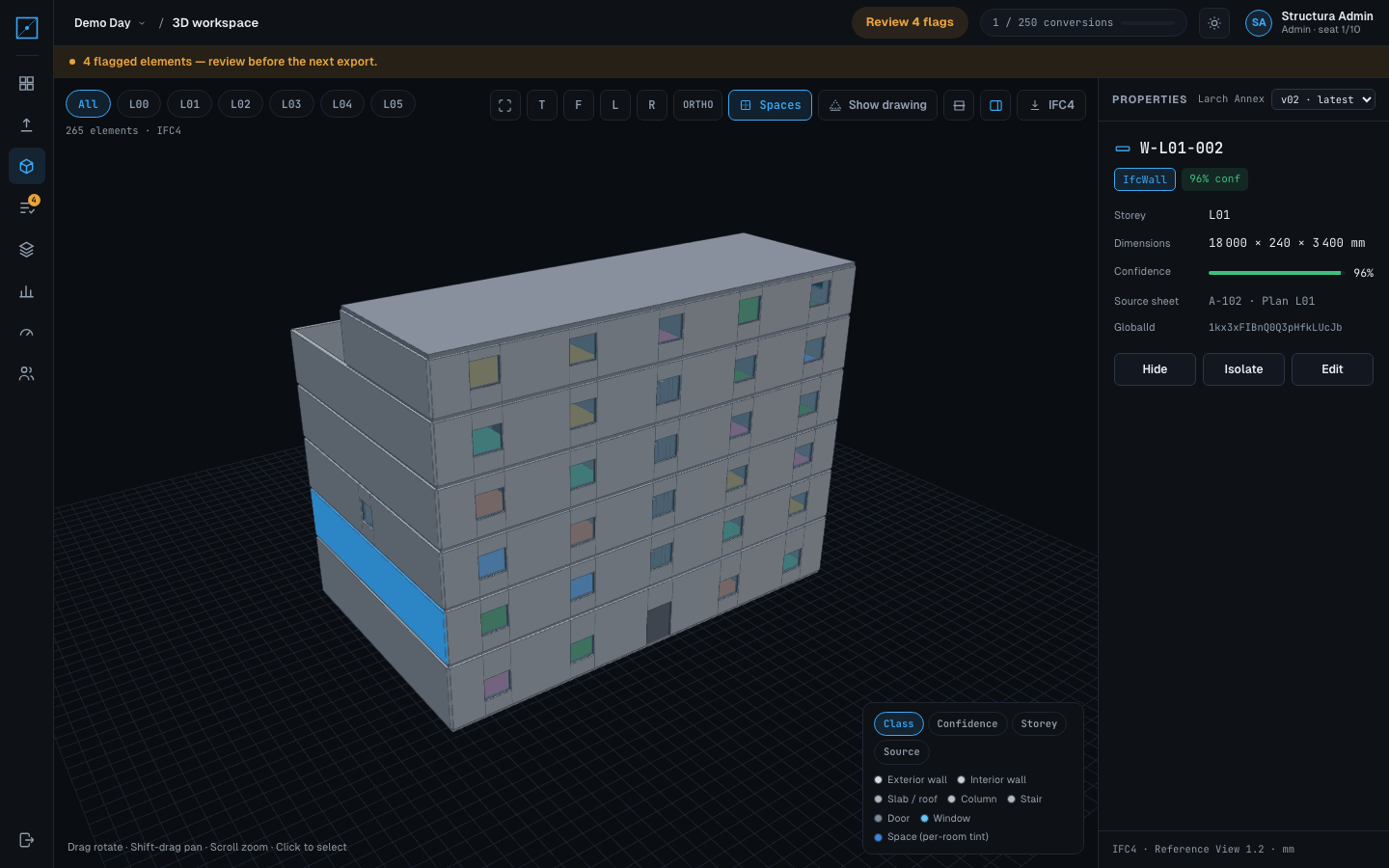Filter view to storey L03
The height and width of the screenshot is (868, 1389).
click(x=291, y=104)
